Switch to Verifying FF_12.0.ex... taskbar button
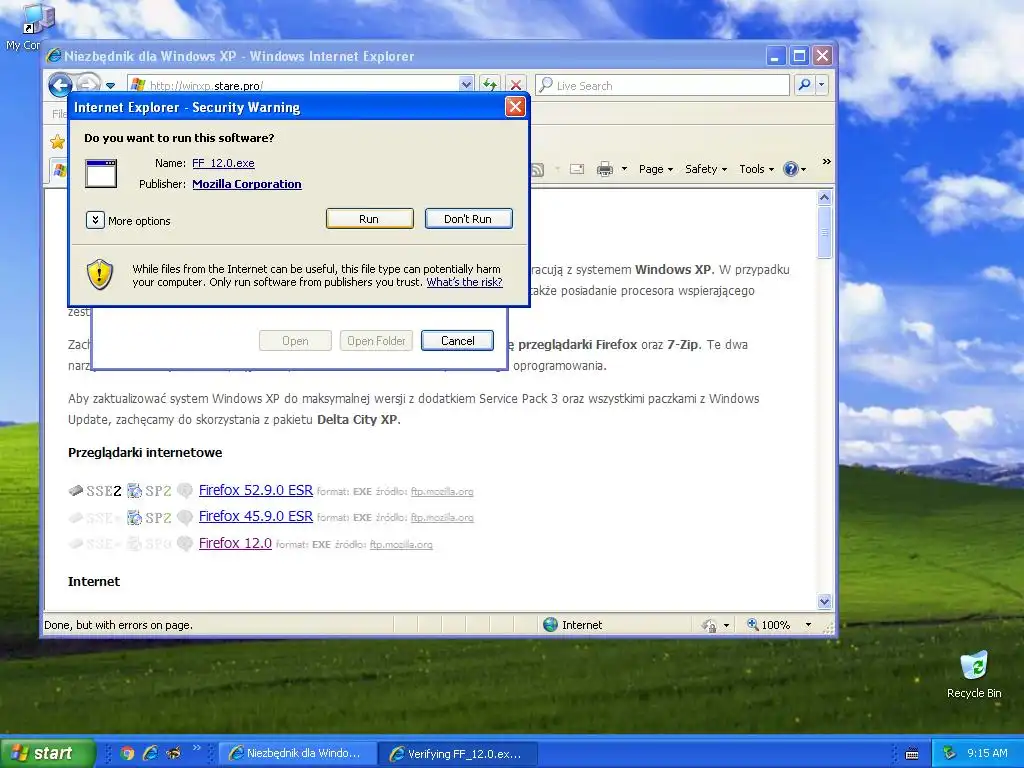The width and height of the screenshot is (1024, 768). click(458, 754)
